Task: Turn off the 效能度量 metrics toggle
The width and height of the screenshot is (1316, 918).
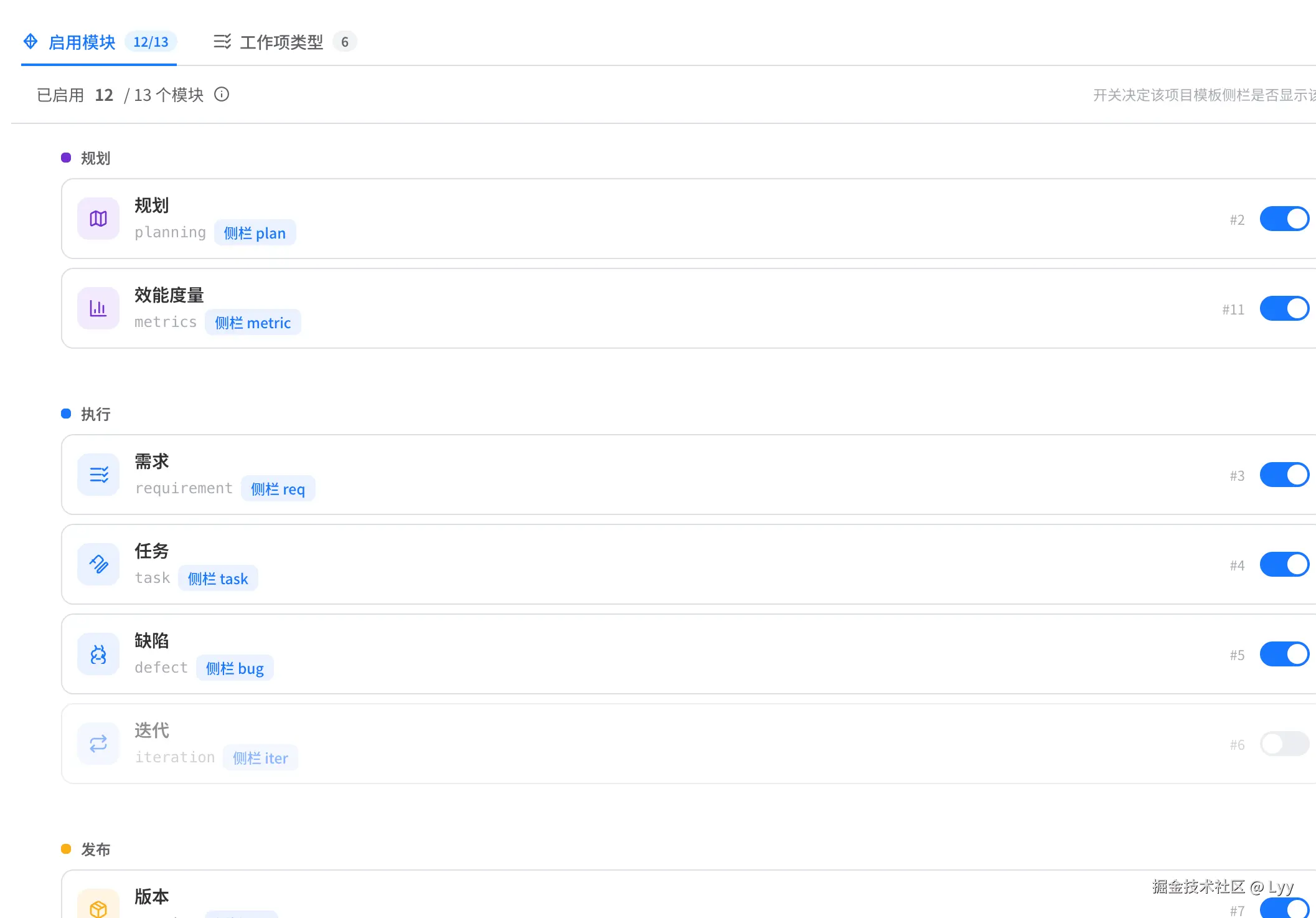Action: 1284,308
